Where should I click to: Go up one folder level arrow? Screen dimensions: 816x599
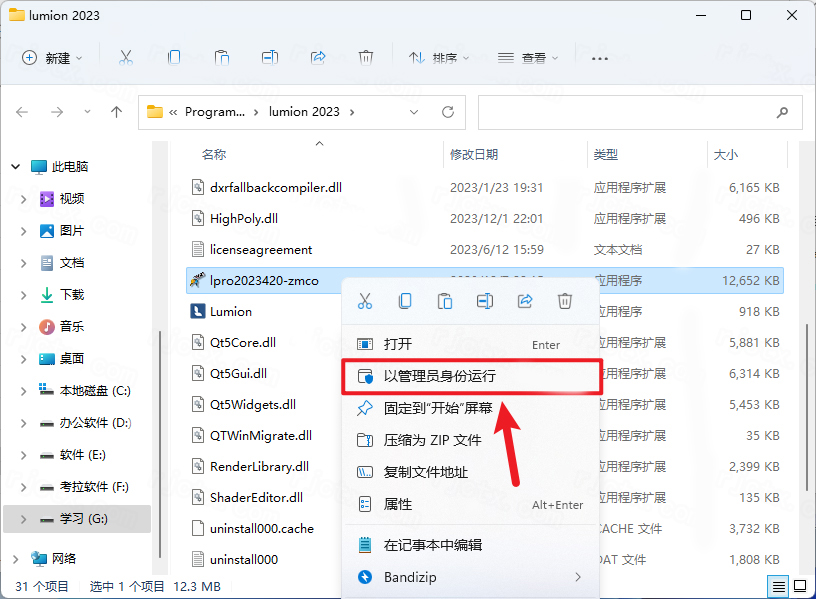point(117,112)
